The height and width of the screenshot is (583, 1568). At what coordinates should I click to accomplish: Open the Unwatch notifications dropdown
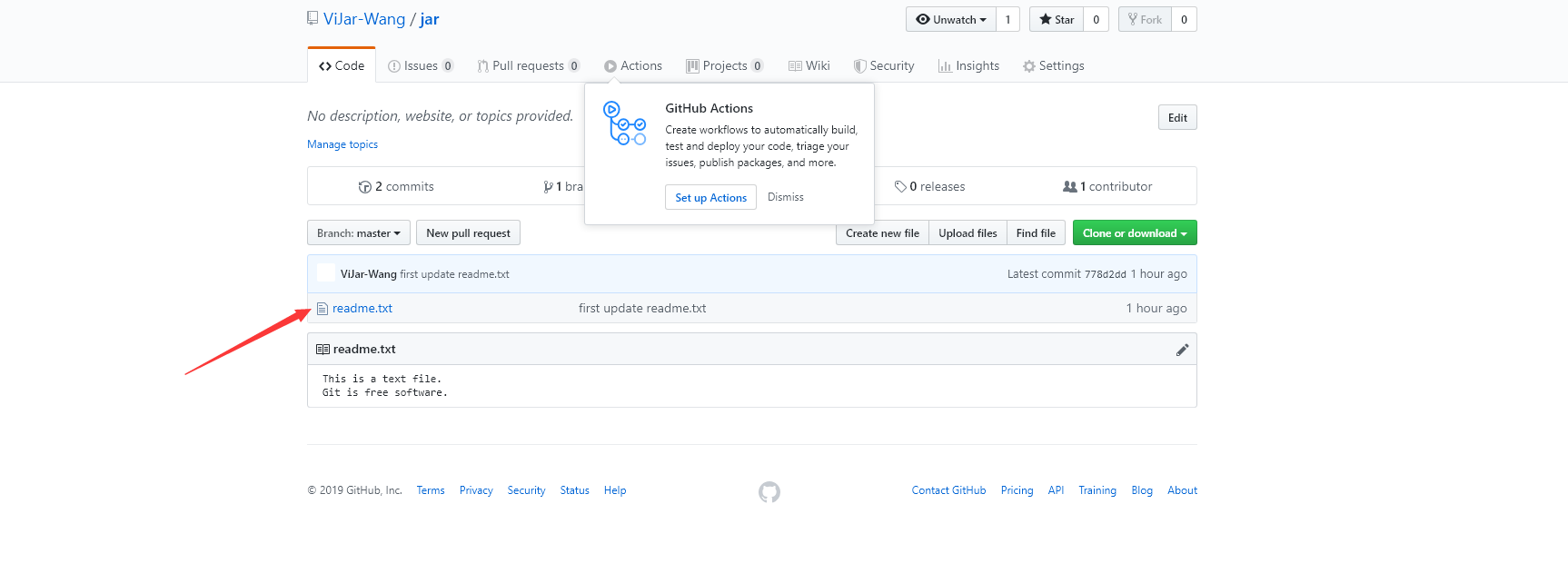(950, 19)
